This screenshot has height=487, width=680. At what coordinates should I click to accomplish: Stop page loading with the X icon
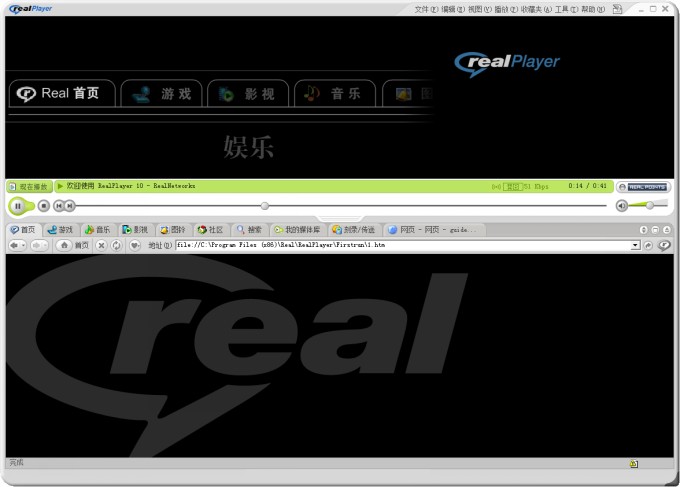[101, 245]
